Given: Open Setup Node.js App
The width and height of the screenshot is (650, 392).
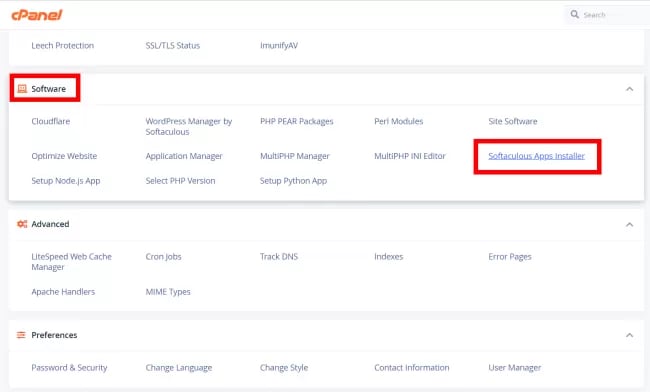Looking at the screenshot, I should 66,181.
